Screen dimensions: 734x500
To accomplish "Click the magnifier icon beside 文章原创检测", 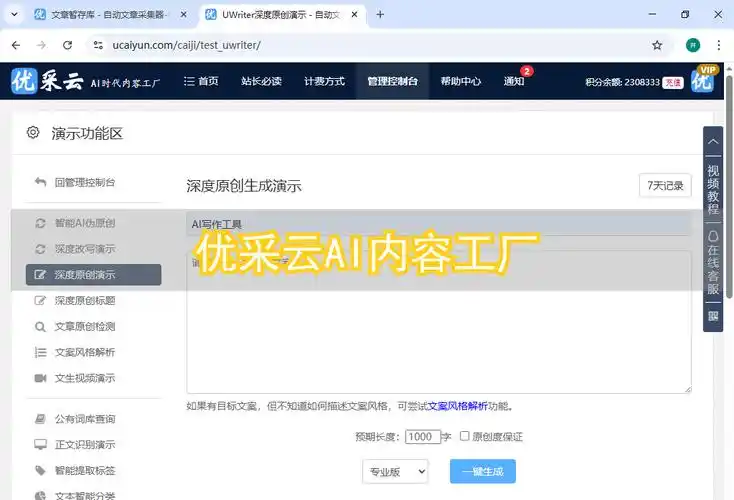I will (x=41, y=326).
